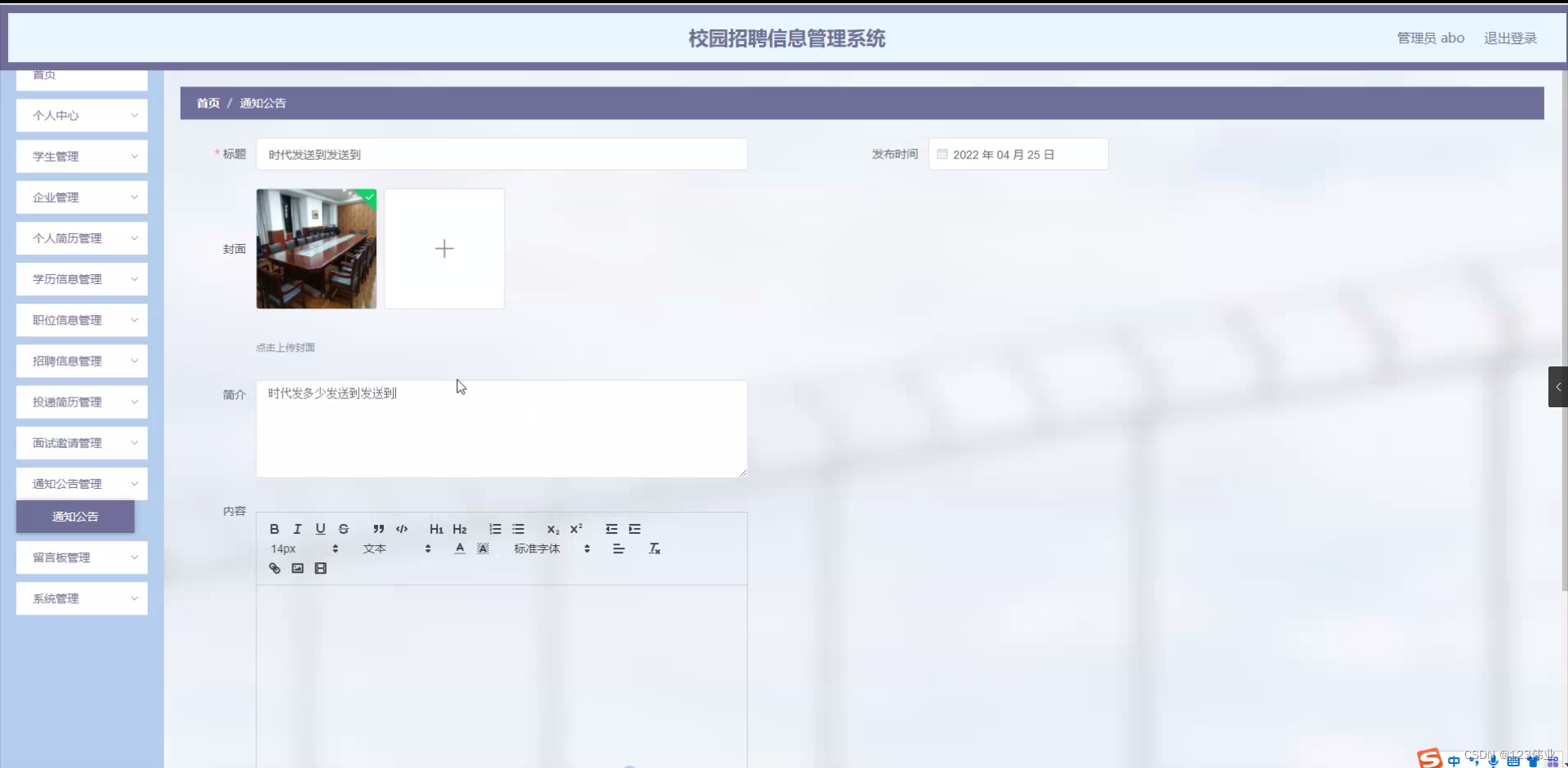Insert a video using the editor toolbar
The width and height of the screenshot is (1568, 768).
(320, 568)
